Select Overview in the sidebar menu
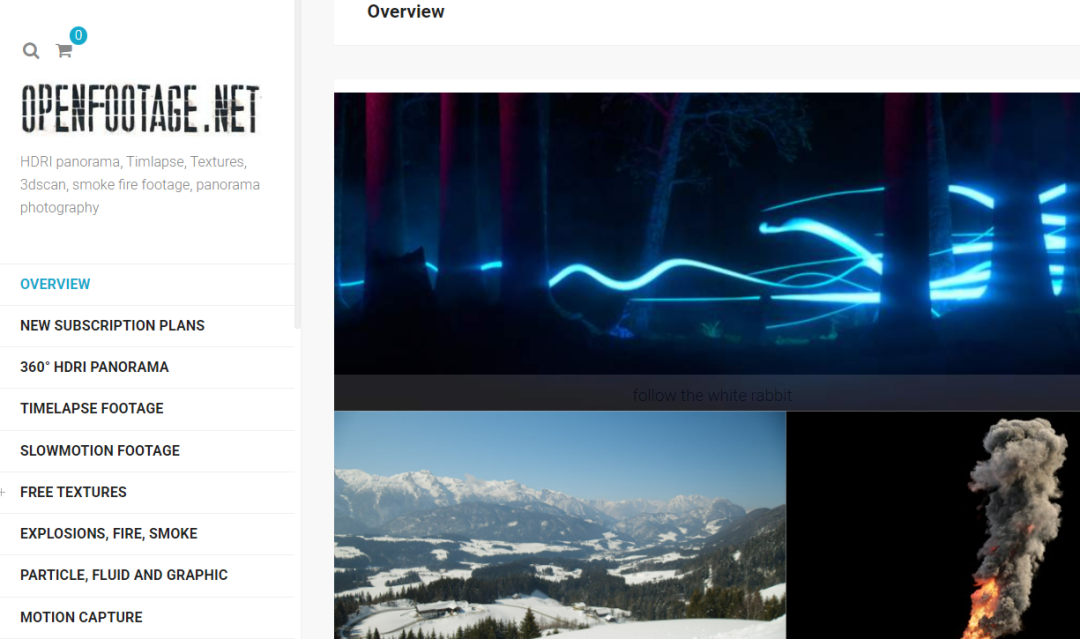This screenshot has width=1080, height=639. 55,284
